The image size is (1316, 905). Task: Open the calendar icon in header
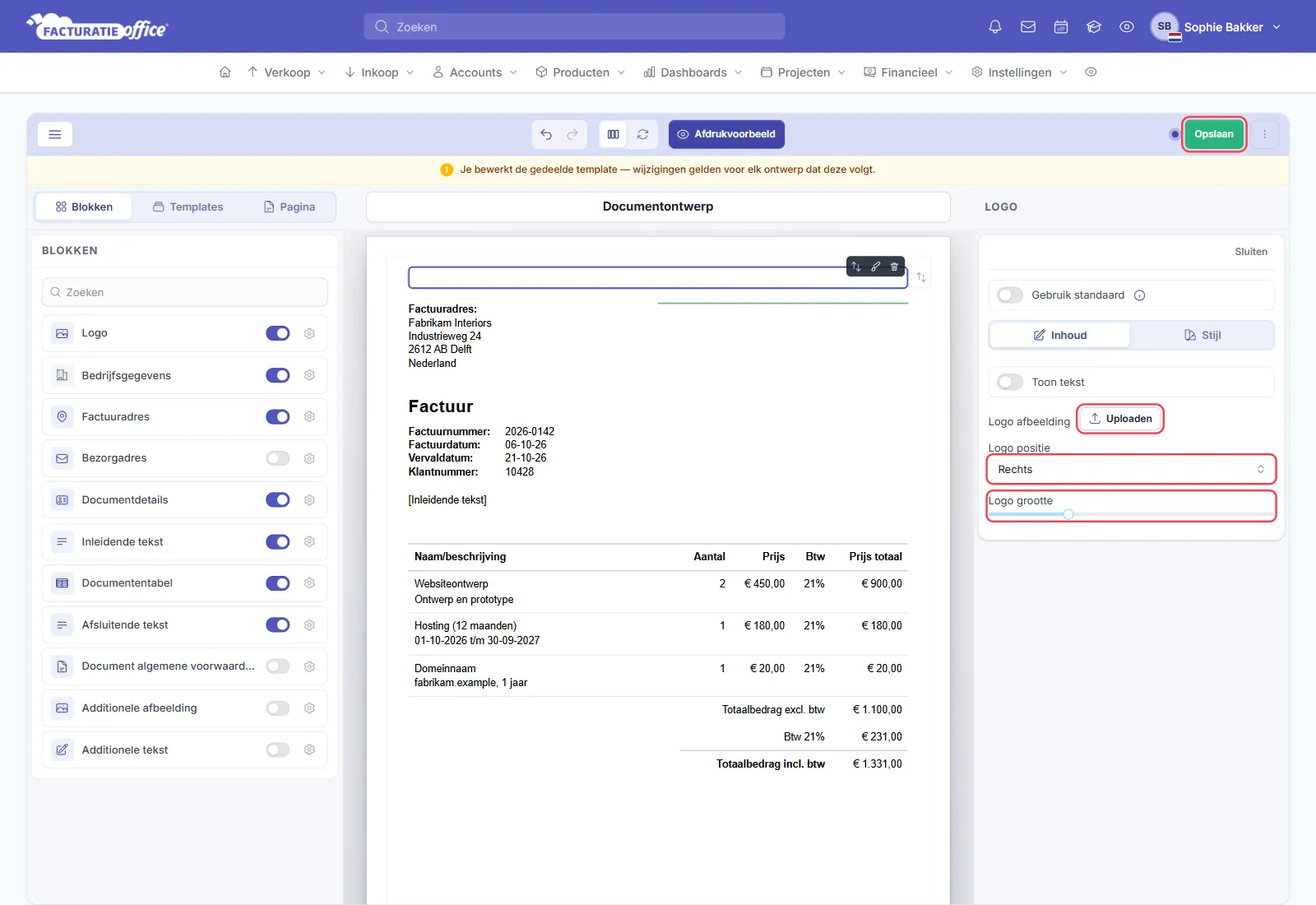[x=1061, y=26]
